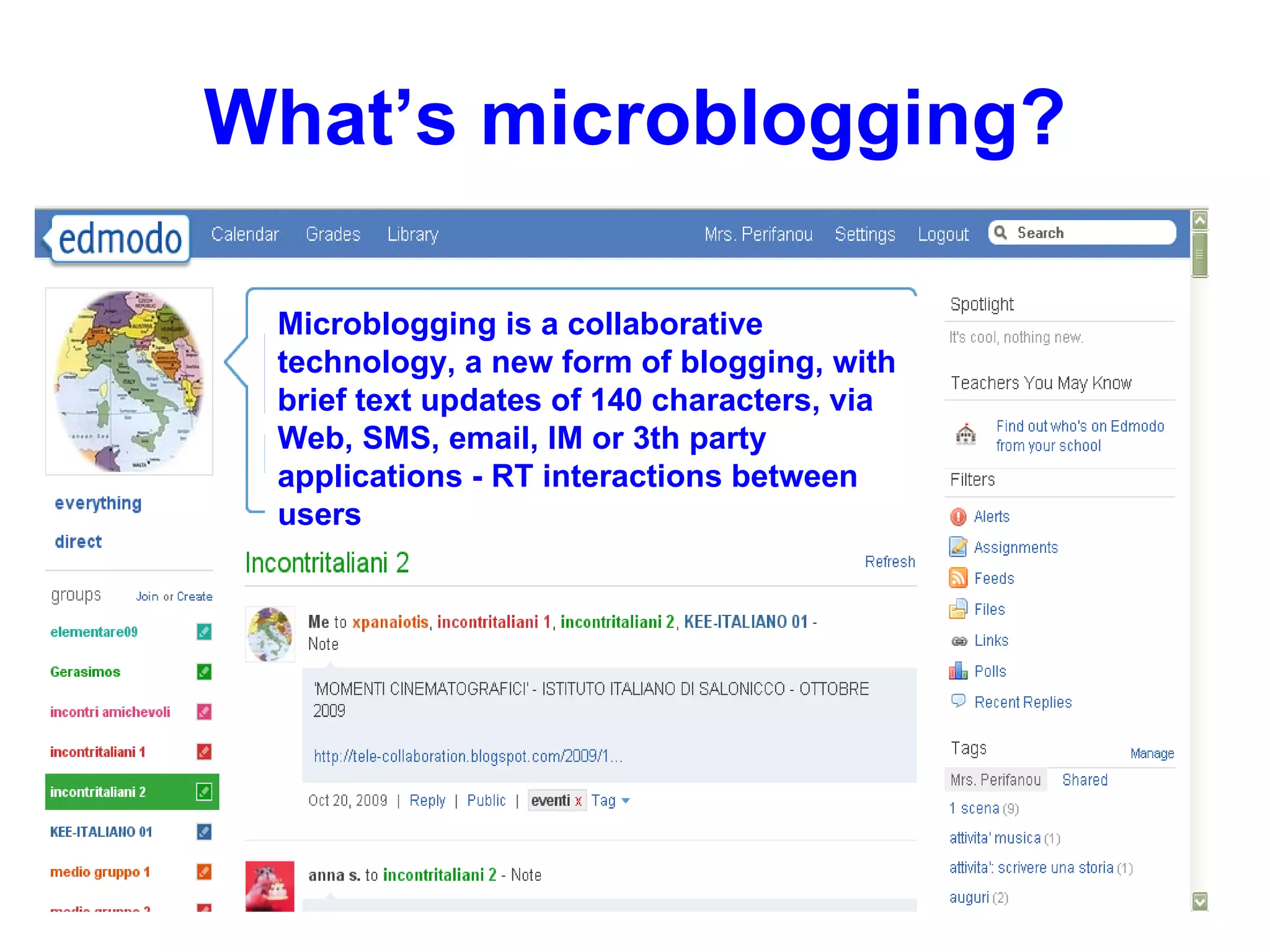Filter by Polls
This screenshot has height=952, width=1270.
click(990, 671)
